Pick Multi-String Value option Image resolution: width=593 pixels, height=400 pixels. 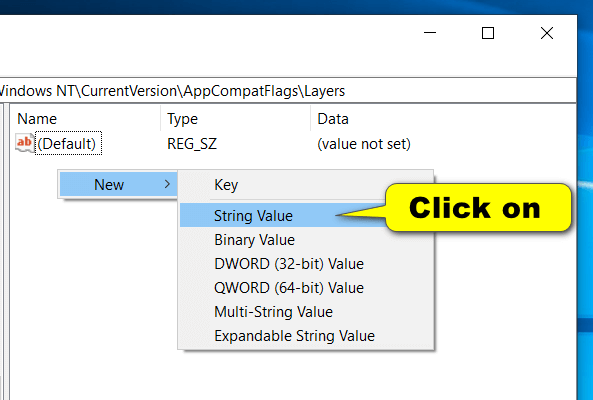point(273,312)
